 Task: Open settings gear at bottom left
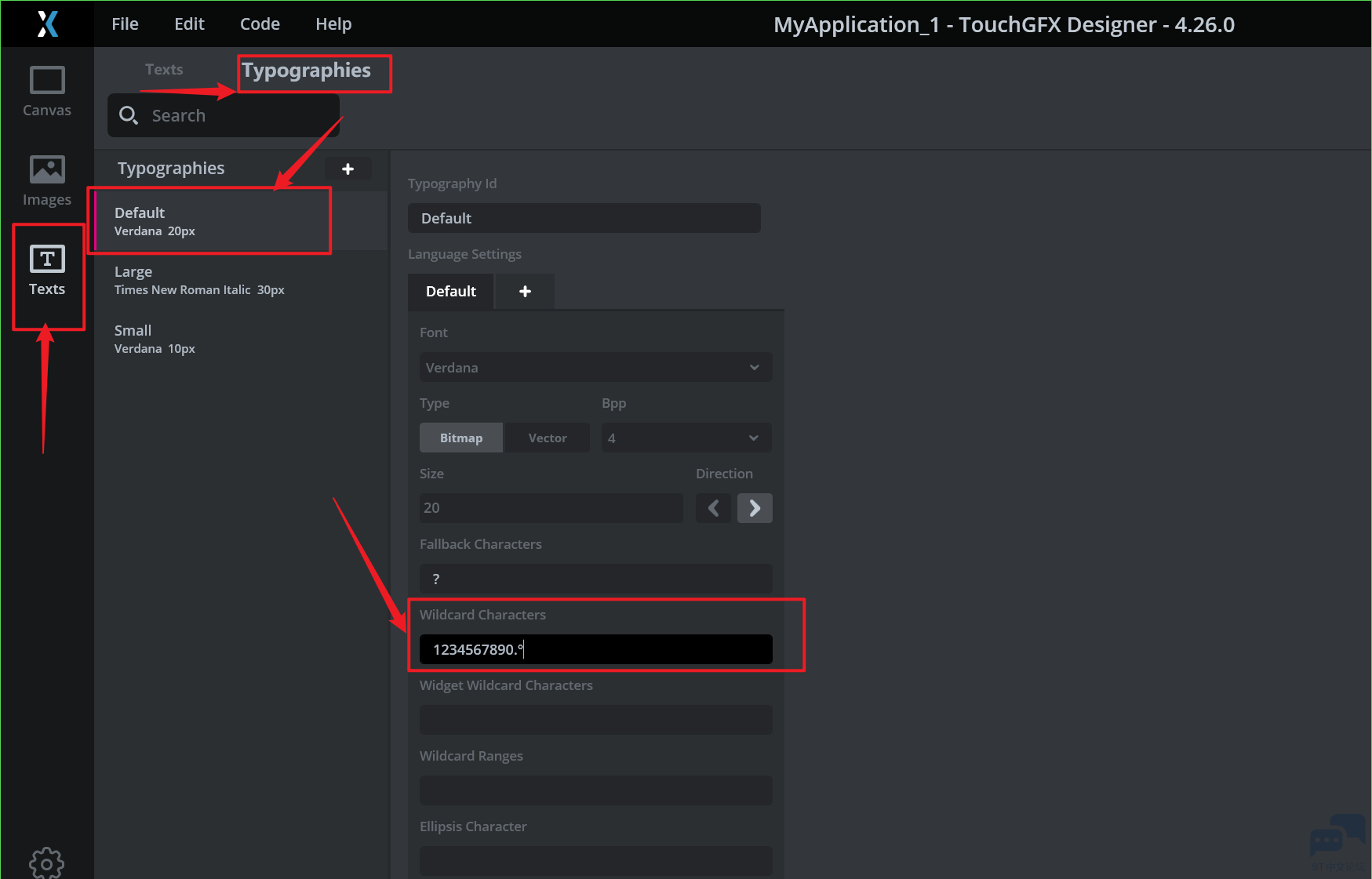(x=46, y=863)
